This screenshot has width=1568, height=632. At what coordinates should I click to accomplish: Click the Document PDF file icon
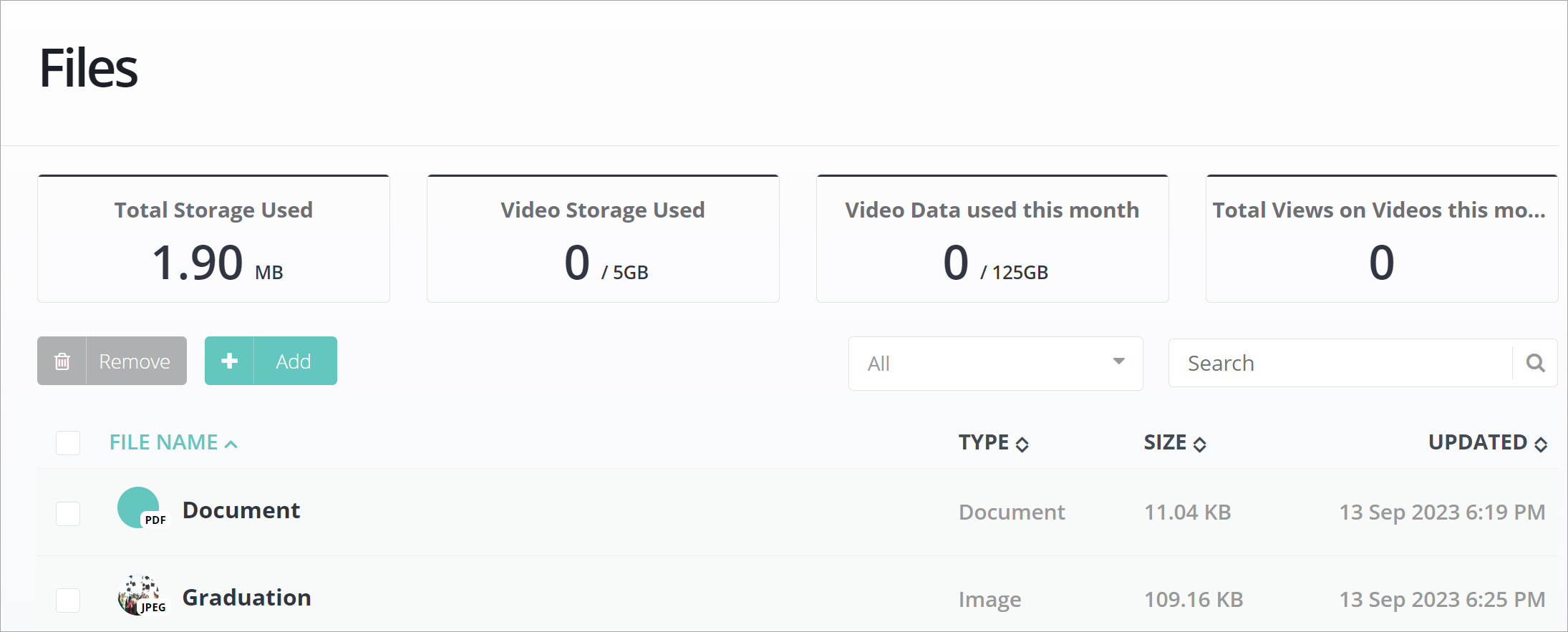pos(140,508)
